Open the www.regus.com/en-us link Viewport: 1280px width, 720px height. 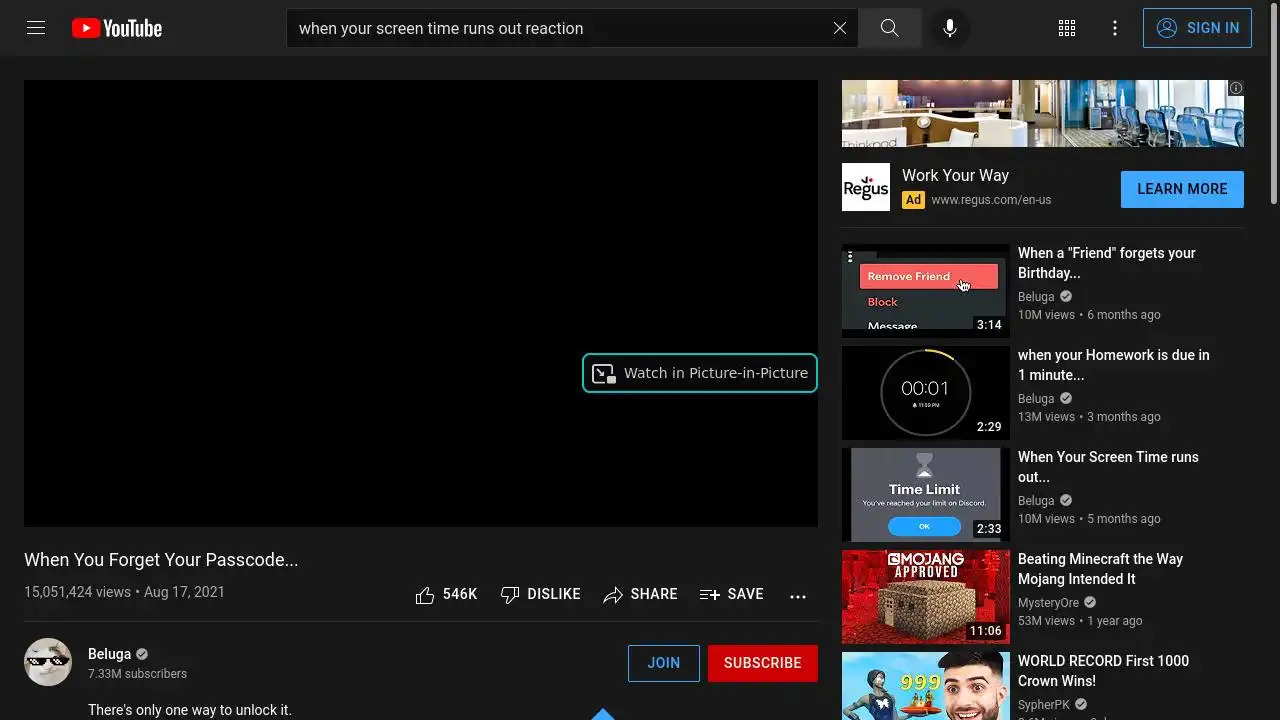[x=991, y=200]
